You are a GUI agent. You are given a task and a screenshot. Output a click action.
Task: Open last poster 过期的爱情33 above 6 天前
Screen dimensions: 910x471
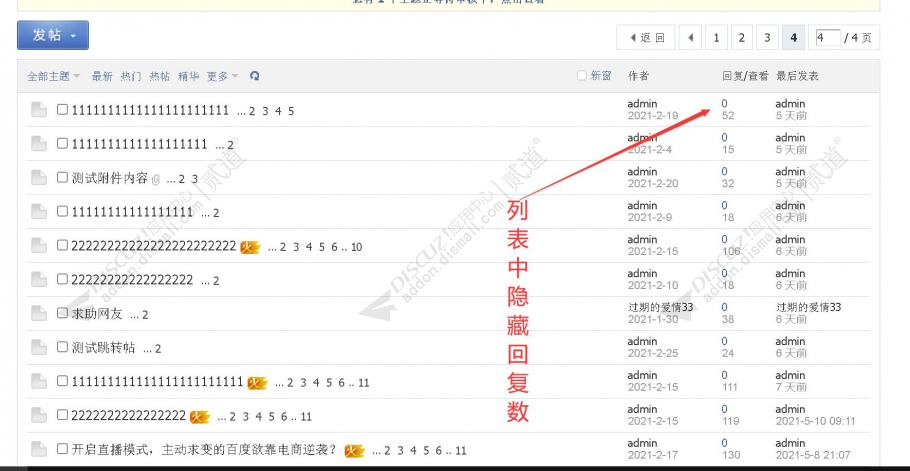808,307
